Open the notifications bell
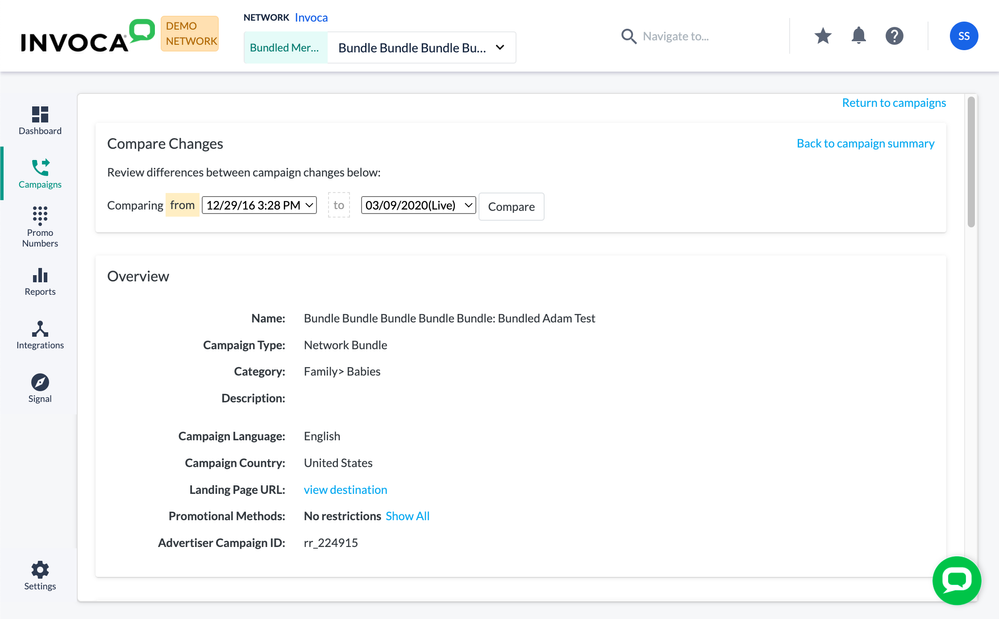 click(859, 36)
